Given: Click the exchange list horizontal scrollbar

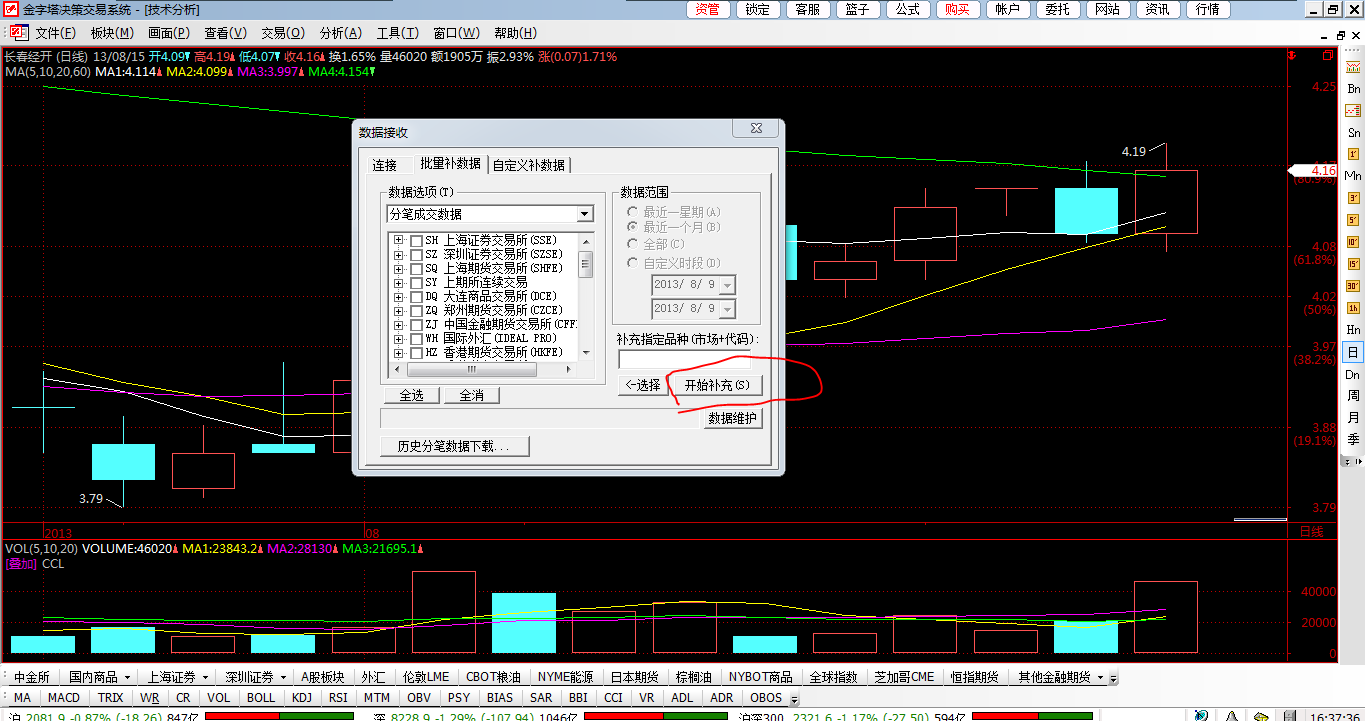Looking at the screenshot, I should (480, 370).
